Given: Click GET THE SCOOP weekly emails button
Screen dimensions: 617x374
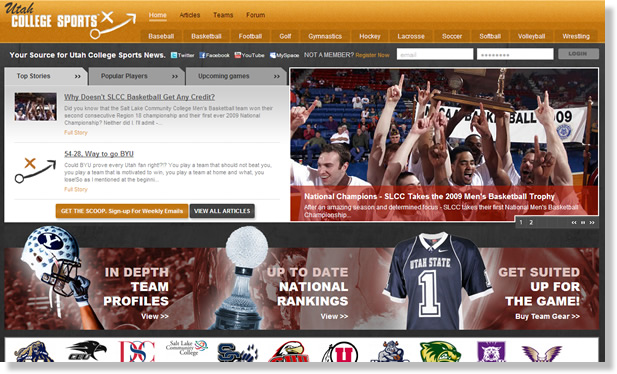Looking at the screenshot, I should click(x=122, y=211).
